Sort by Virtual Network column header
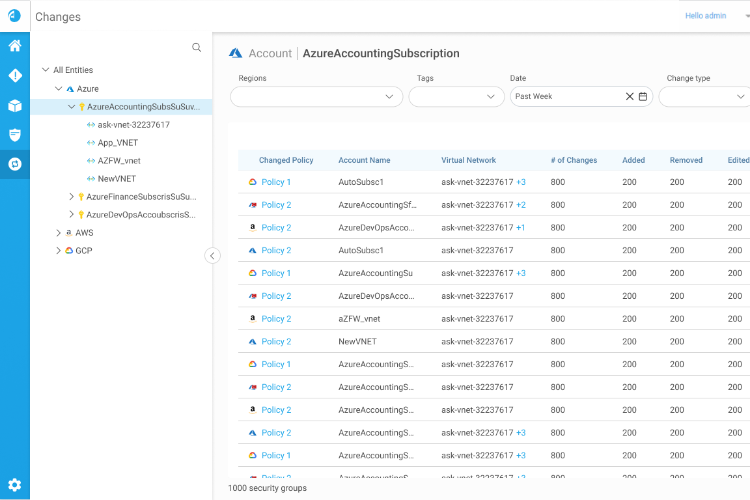Screen dimensions: 750x500 [469, 160]
